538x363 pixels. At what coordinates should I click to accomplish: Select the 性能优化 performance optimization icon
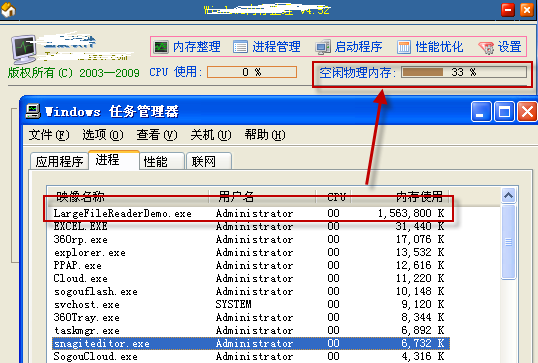(404, 47)
